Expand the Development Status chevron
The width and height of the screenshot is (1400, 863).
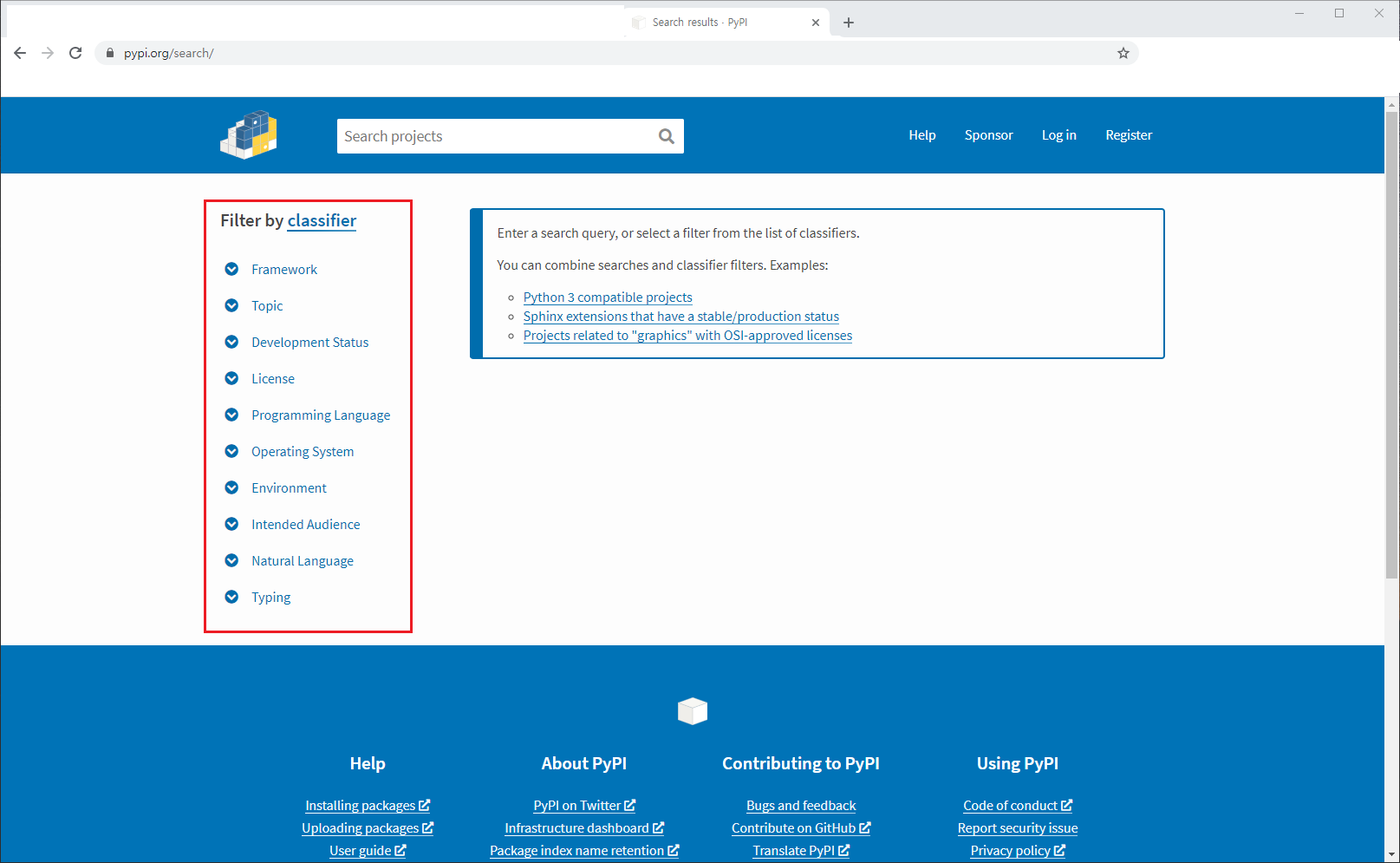click(231, 342)
